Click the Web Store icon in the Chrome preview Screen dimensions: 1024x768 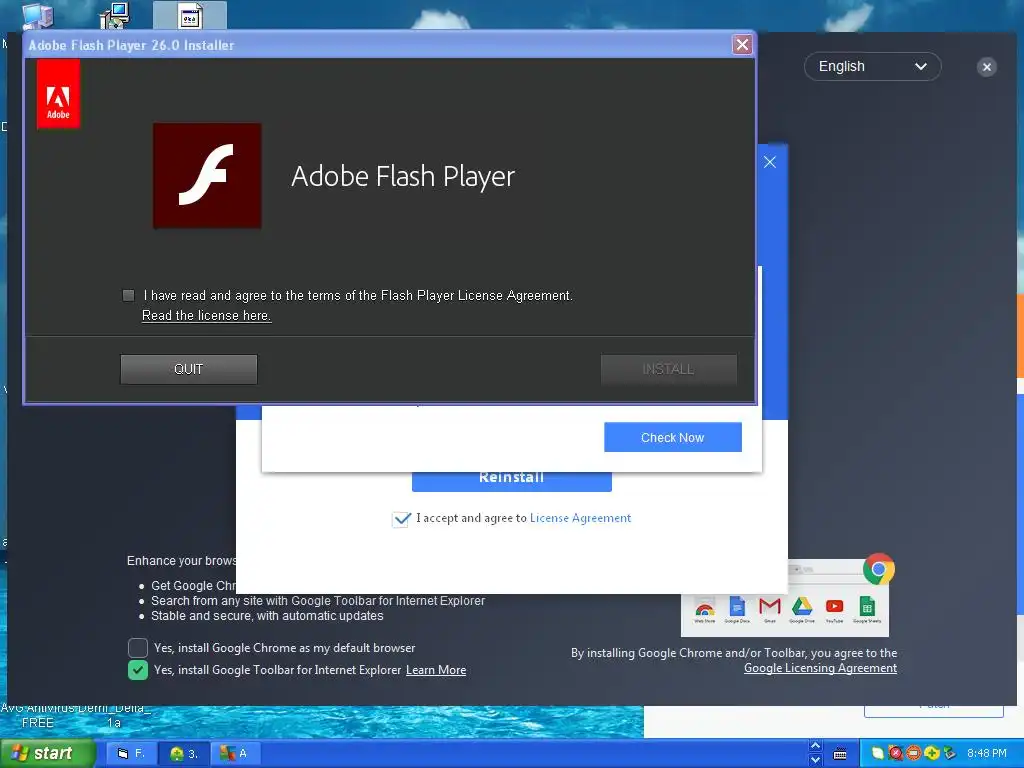point(704,610)
